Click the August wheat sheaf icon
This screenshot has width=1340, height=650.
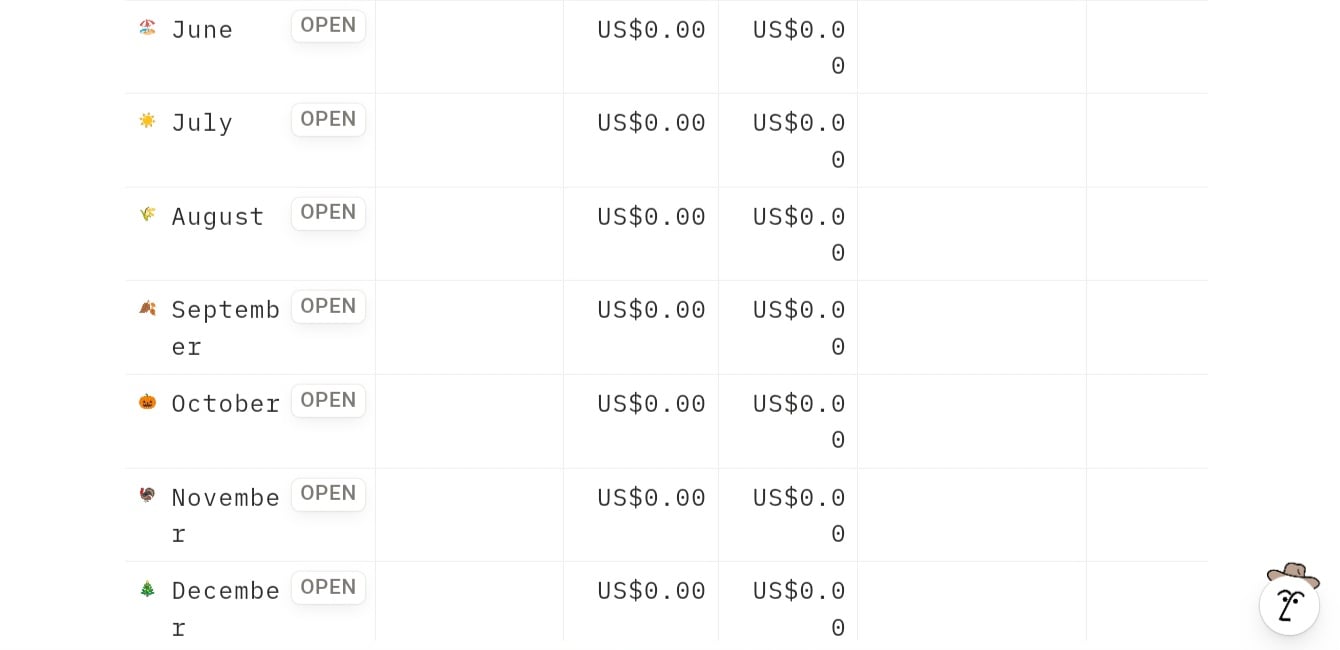click(147, 214)
